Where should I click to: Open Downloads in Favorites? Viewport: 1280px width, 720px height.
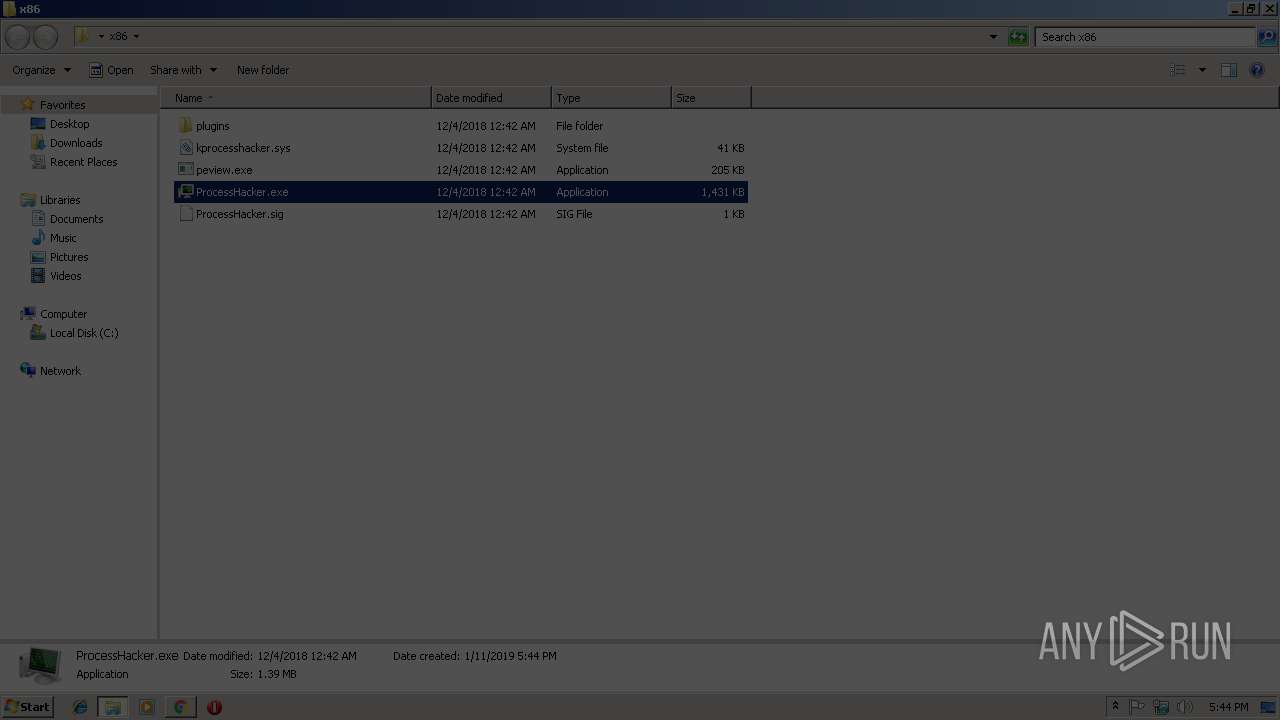76,143
